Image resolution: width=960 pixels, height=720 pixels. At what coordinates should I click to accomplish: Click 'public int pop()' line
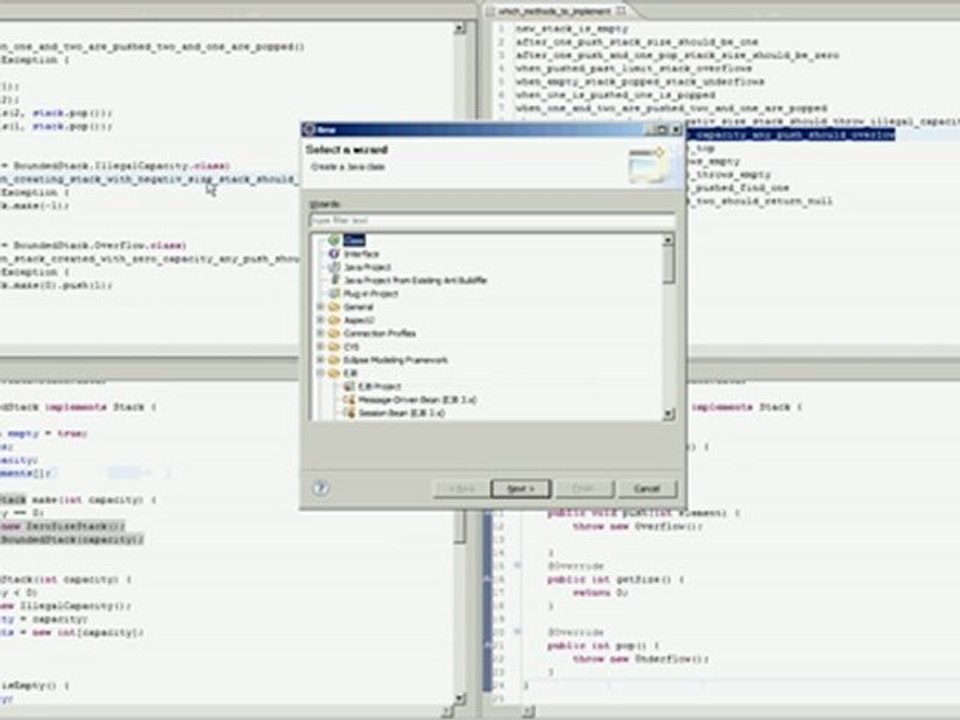coord(603,645)
